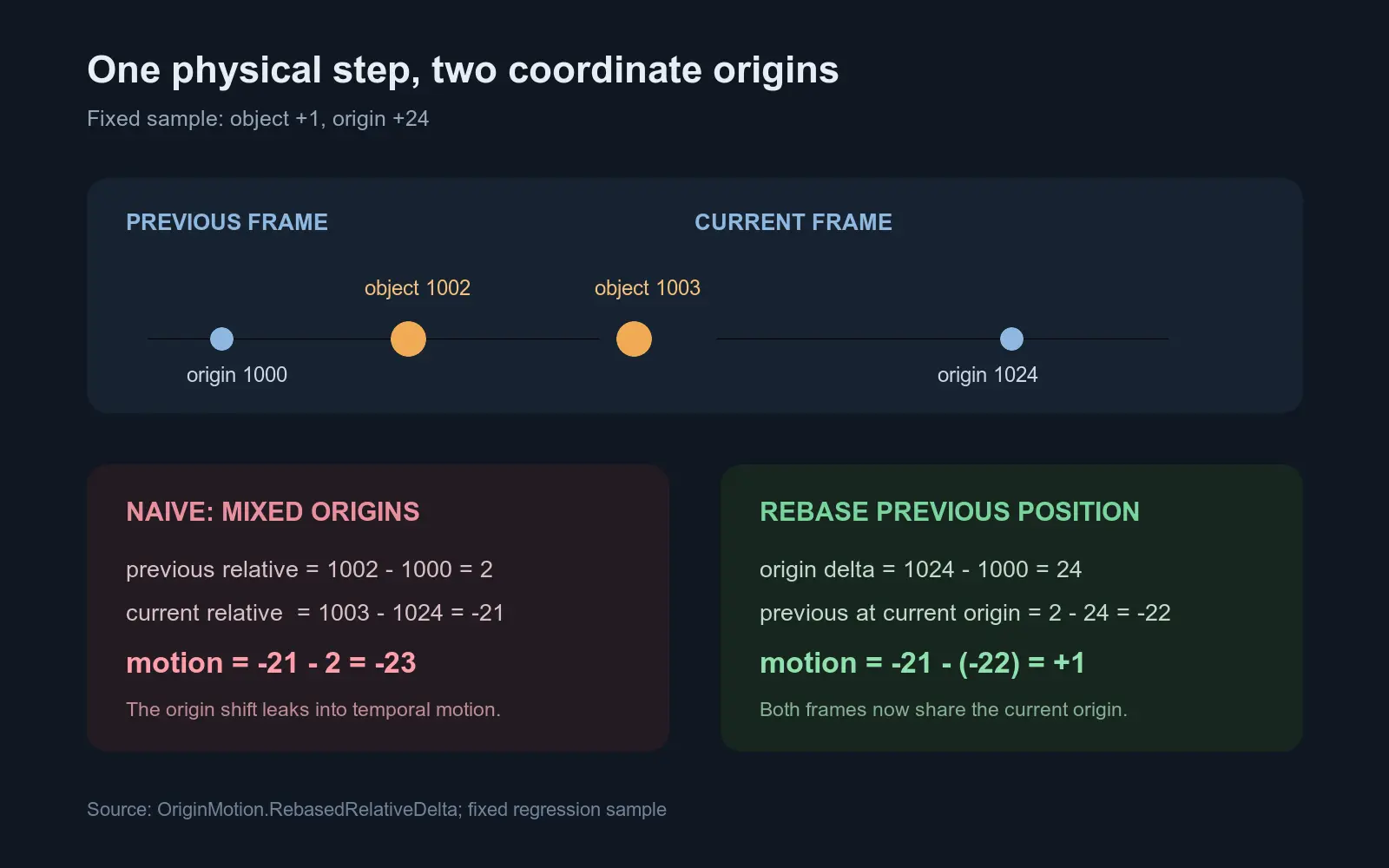Click the orange object 1002 dot
Screen dimensions: 1389x868
(408, 339)
